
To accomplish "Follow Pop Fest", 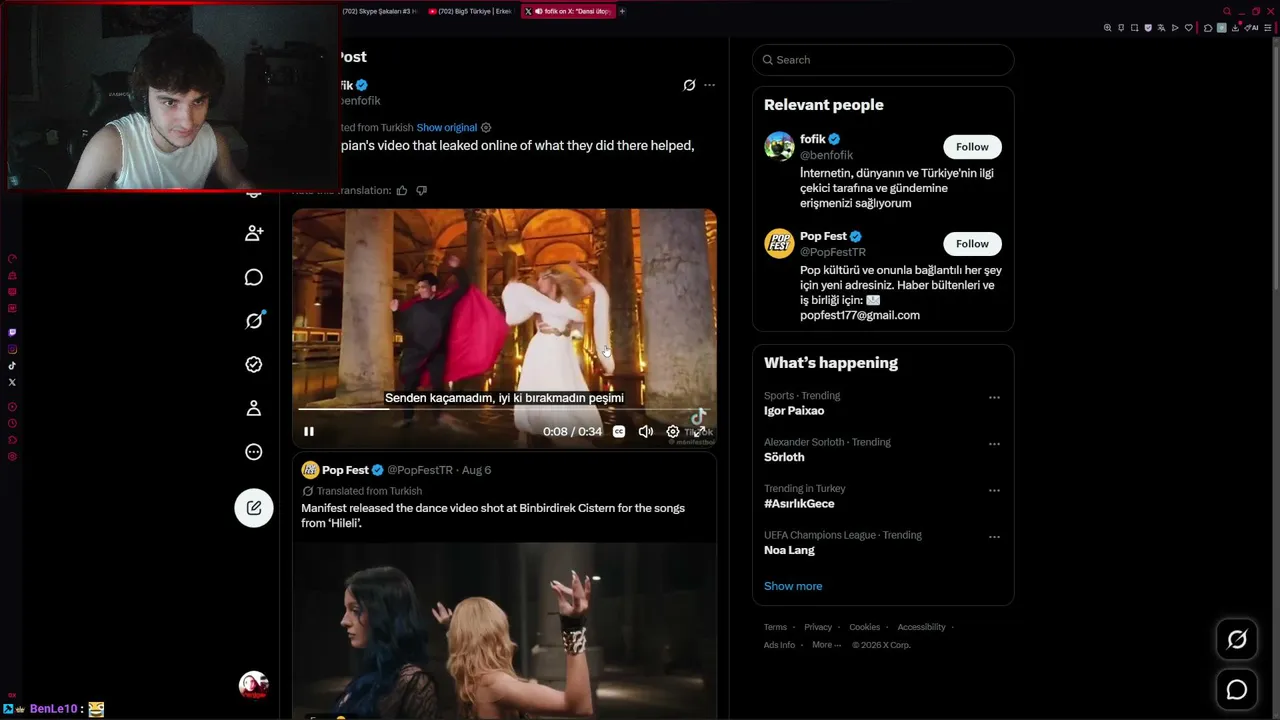I will click(x=972, y=244).
